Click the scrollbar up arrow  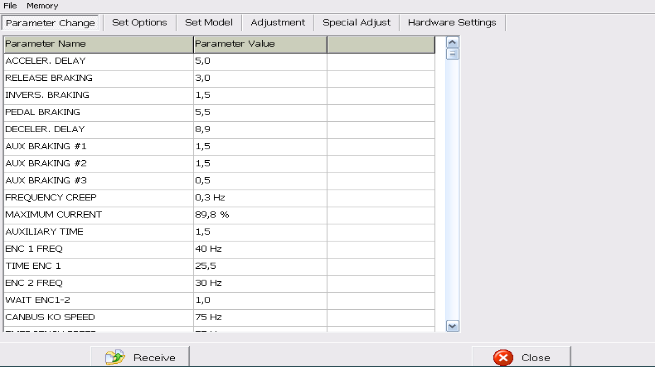(x=452, y=42)
